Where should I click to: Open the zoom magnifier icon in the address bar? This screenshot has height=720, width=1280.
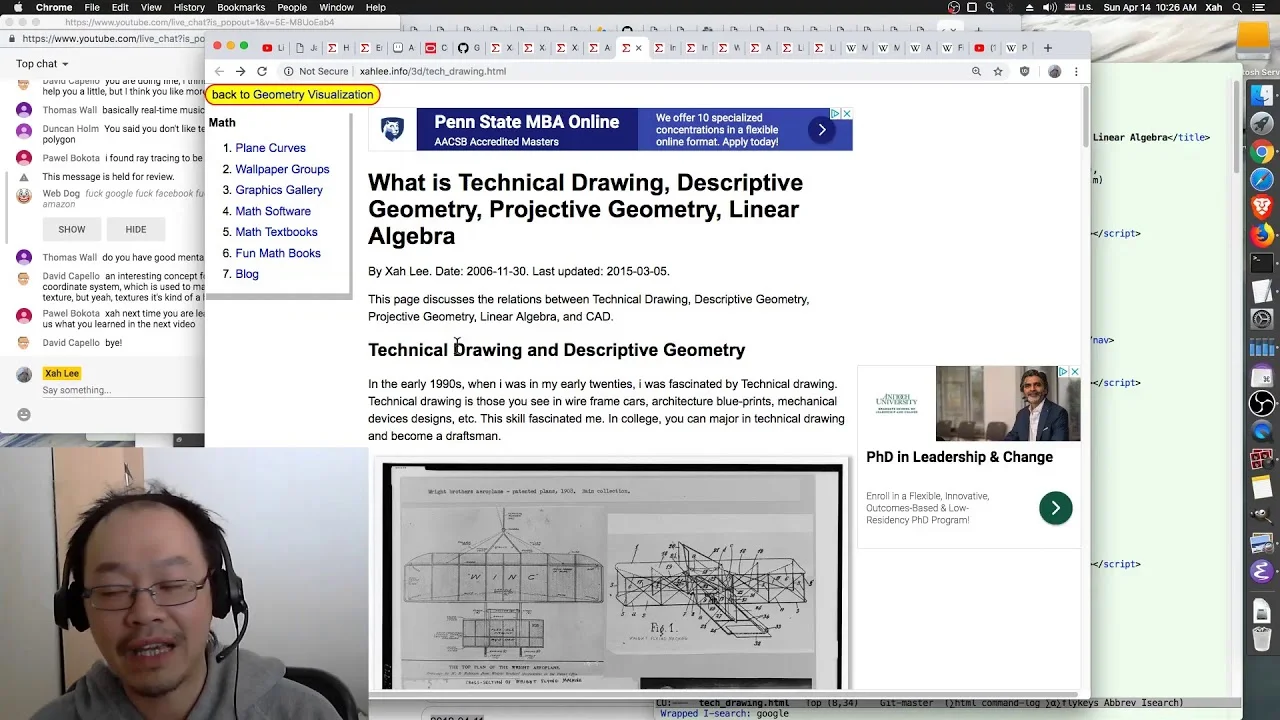coord(976,71)
